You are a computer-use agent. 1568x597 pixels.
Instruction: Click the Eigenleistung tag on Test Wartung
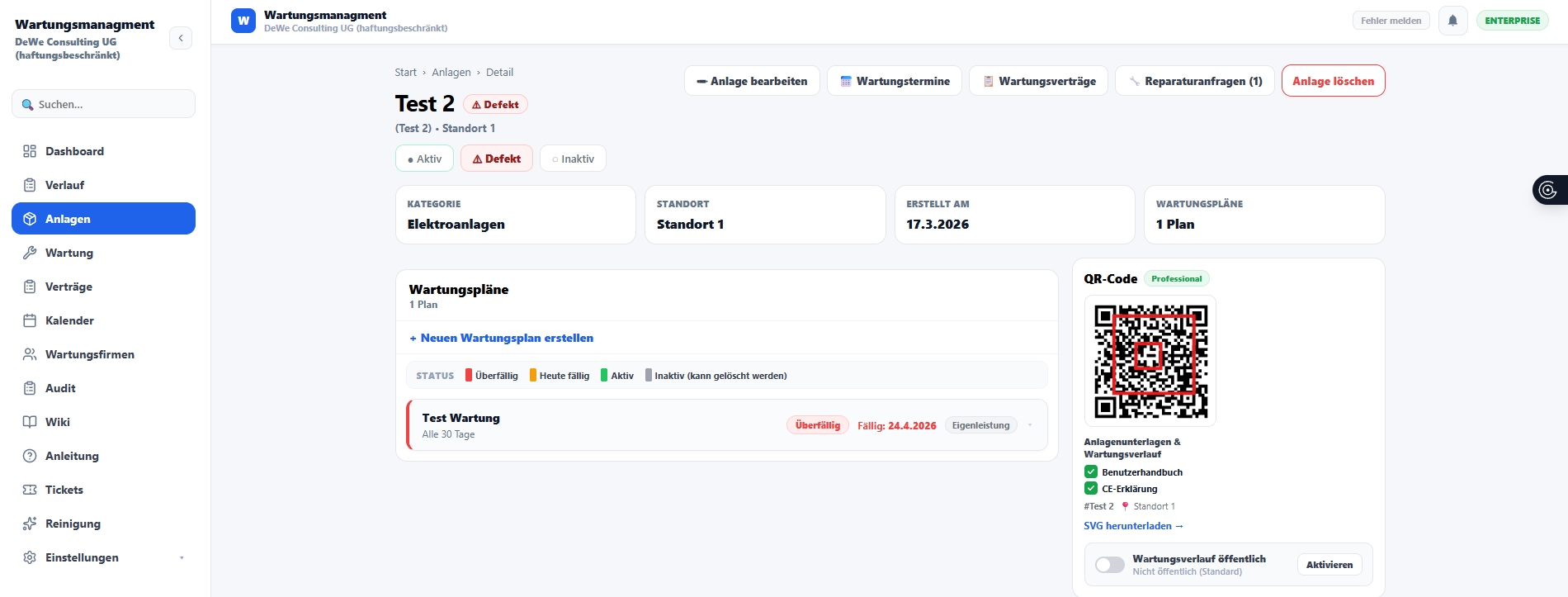click(x=980, y=425)
